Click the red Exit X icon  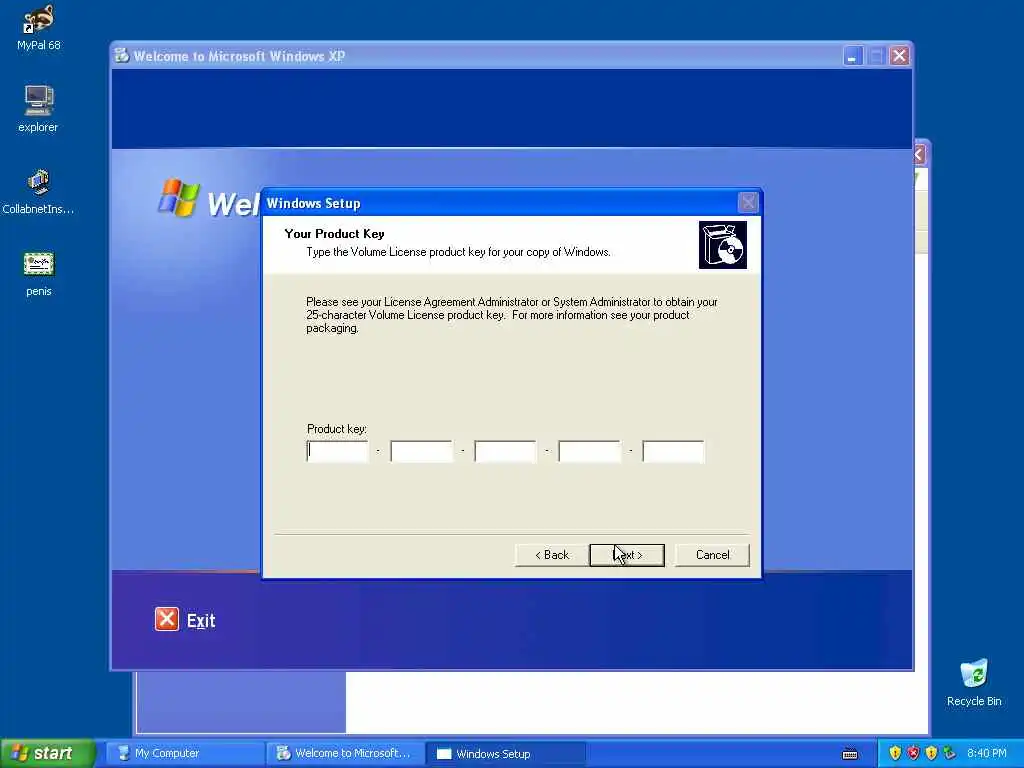pyautogui.click(x=167, y=619)
